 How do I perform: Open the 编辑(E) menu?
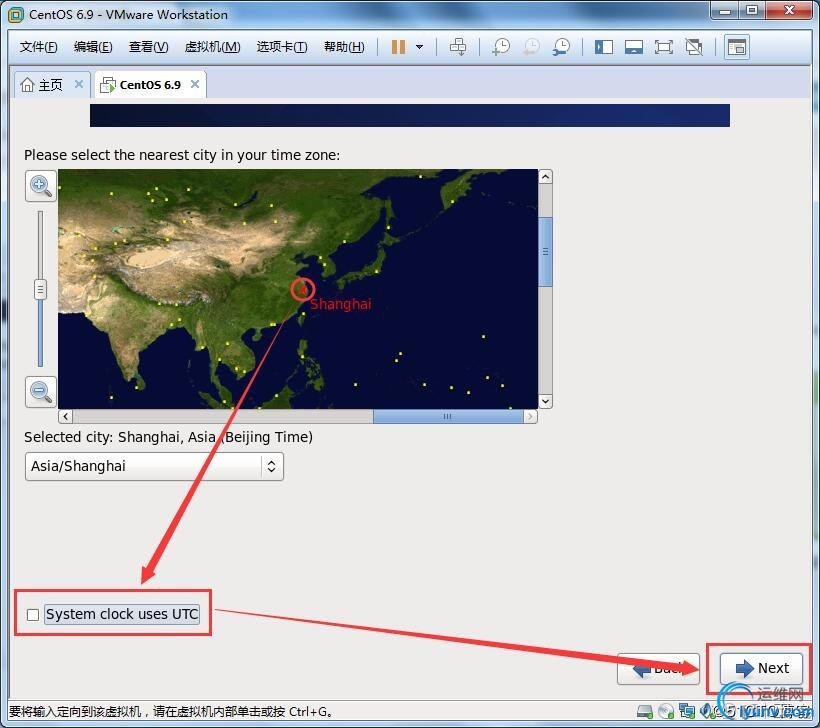tap(93, 47)
